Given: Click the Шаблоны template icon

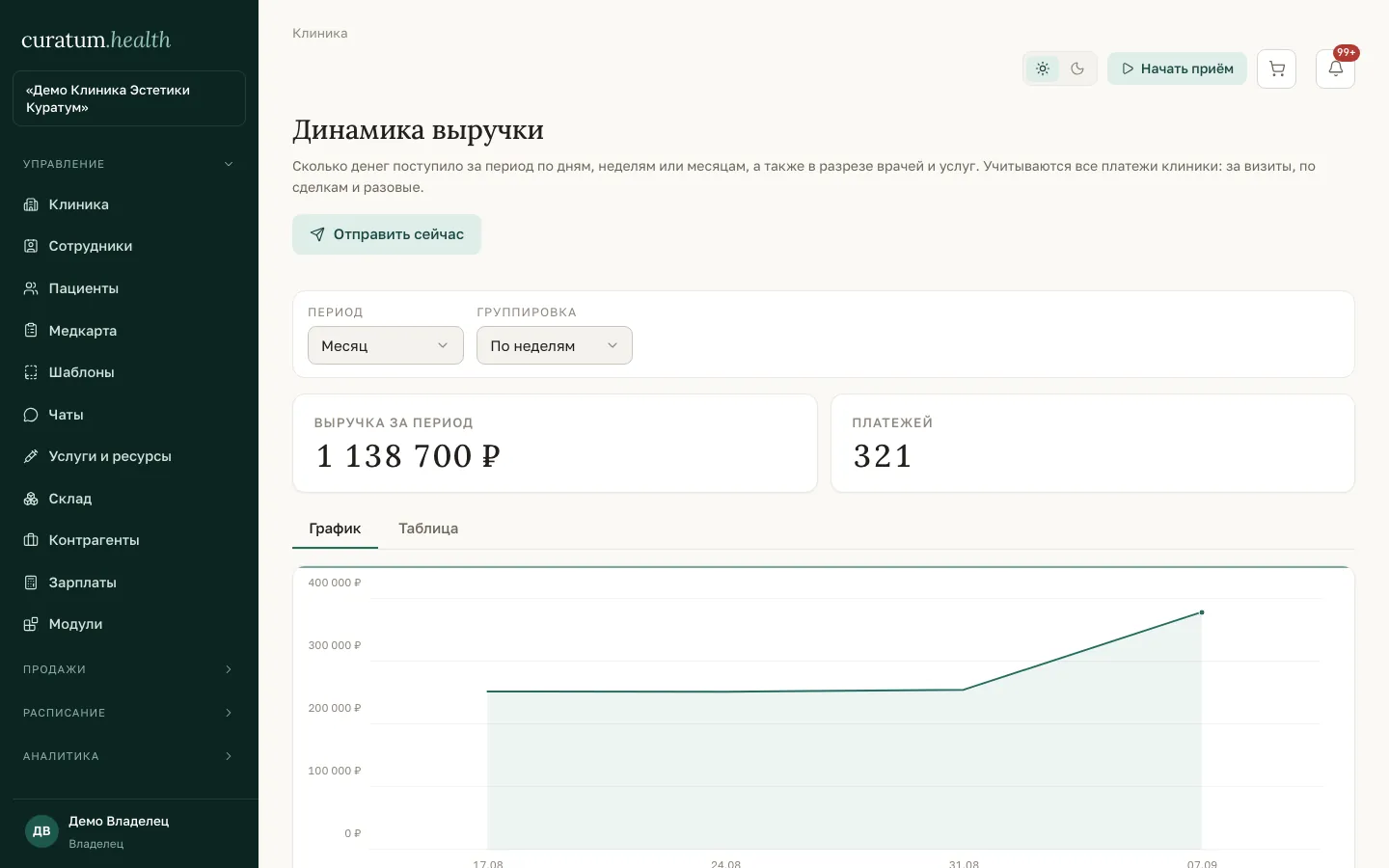Looking at the screenshot, I should point(31,372).
